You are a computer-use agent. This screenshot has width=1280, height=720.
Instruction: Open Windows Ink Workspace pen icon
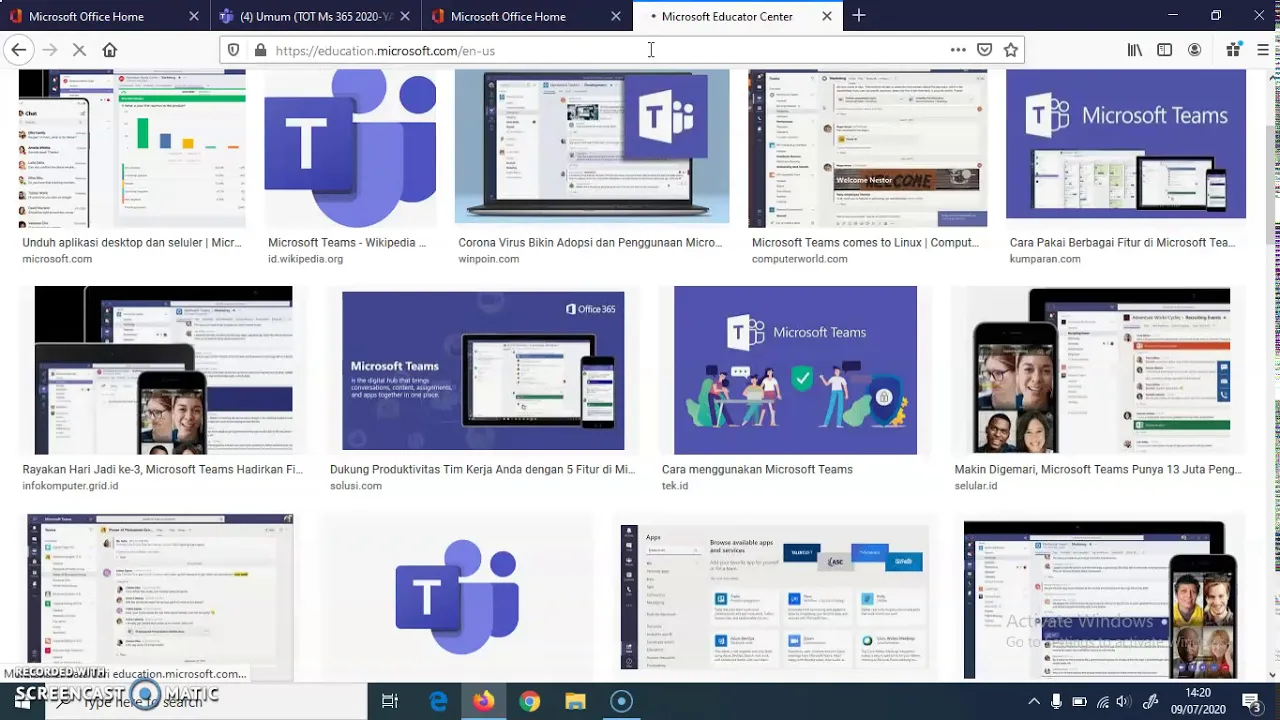[1151, 701]
